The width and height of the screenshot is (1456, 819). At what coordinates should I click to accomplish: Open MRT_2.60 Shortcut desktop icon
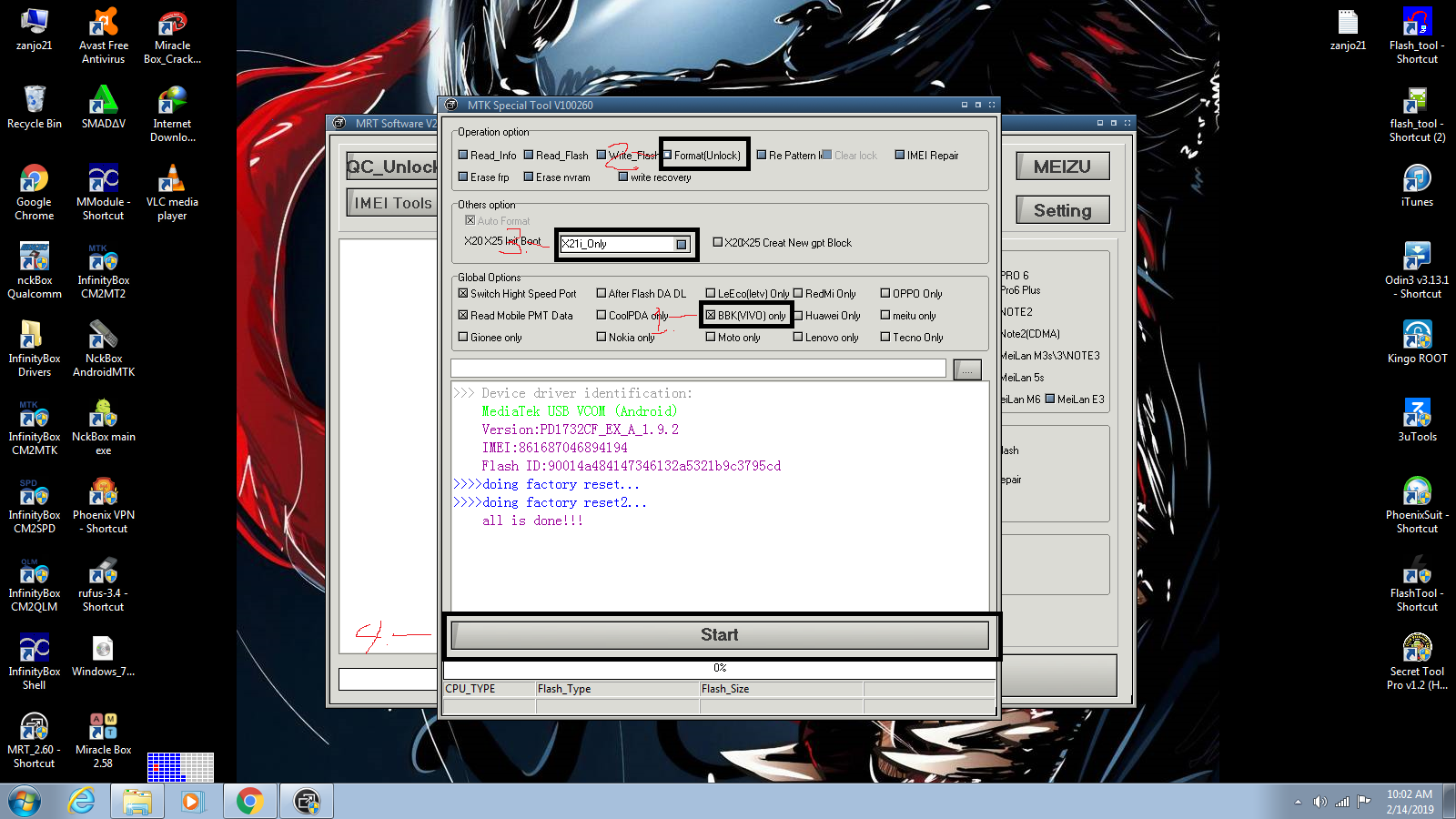coord(35,740)
